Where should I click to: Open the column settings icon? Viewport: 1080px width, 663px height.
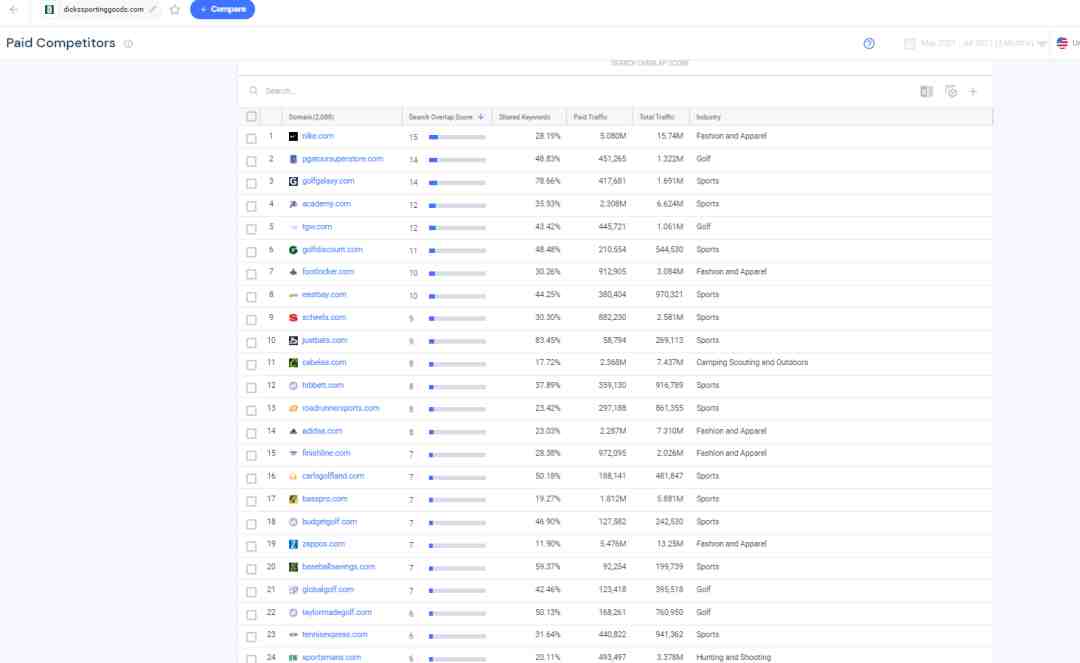click(951, 92)
